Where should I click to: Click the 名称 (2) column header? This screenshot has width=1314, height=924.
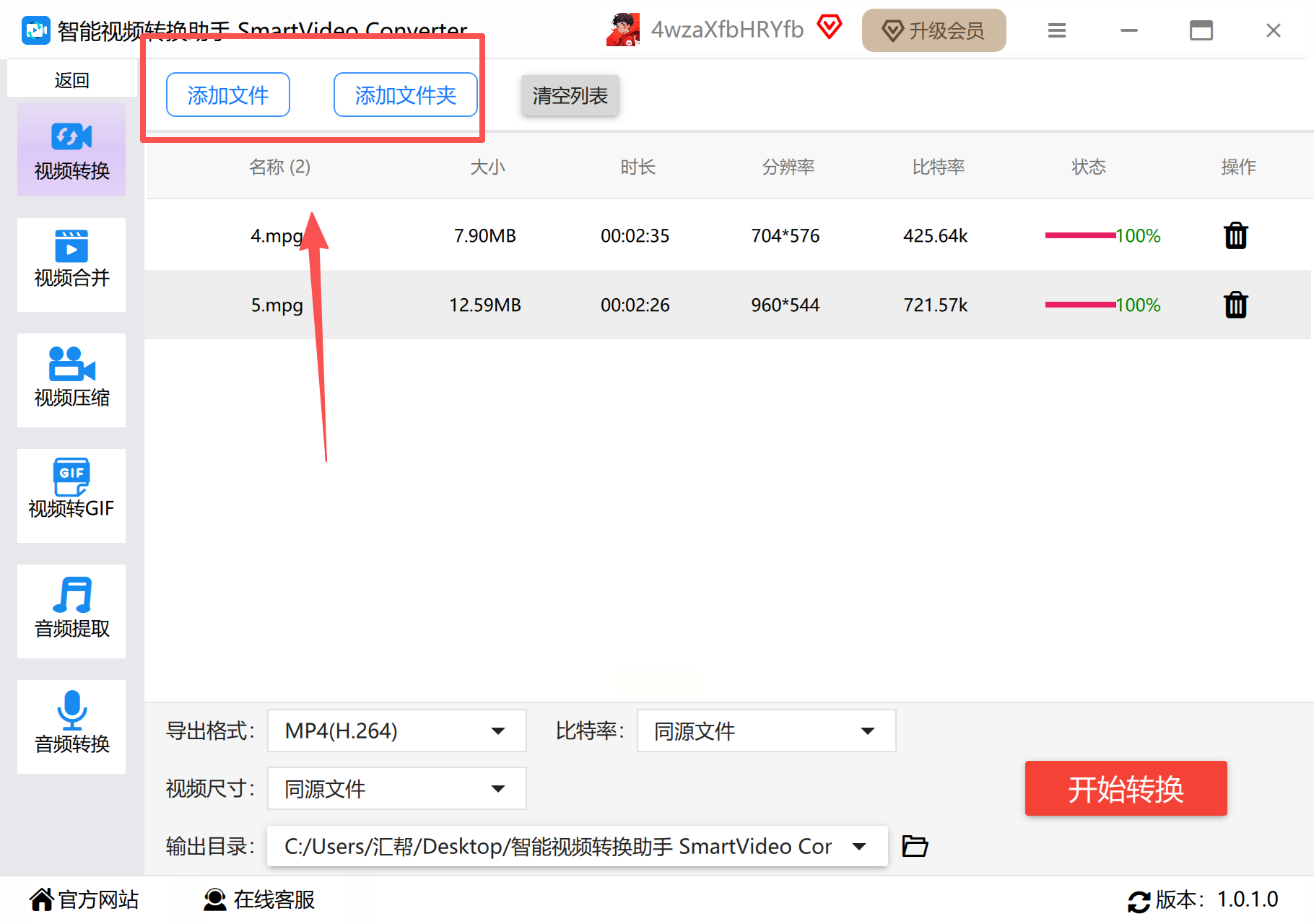279,167
